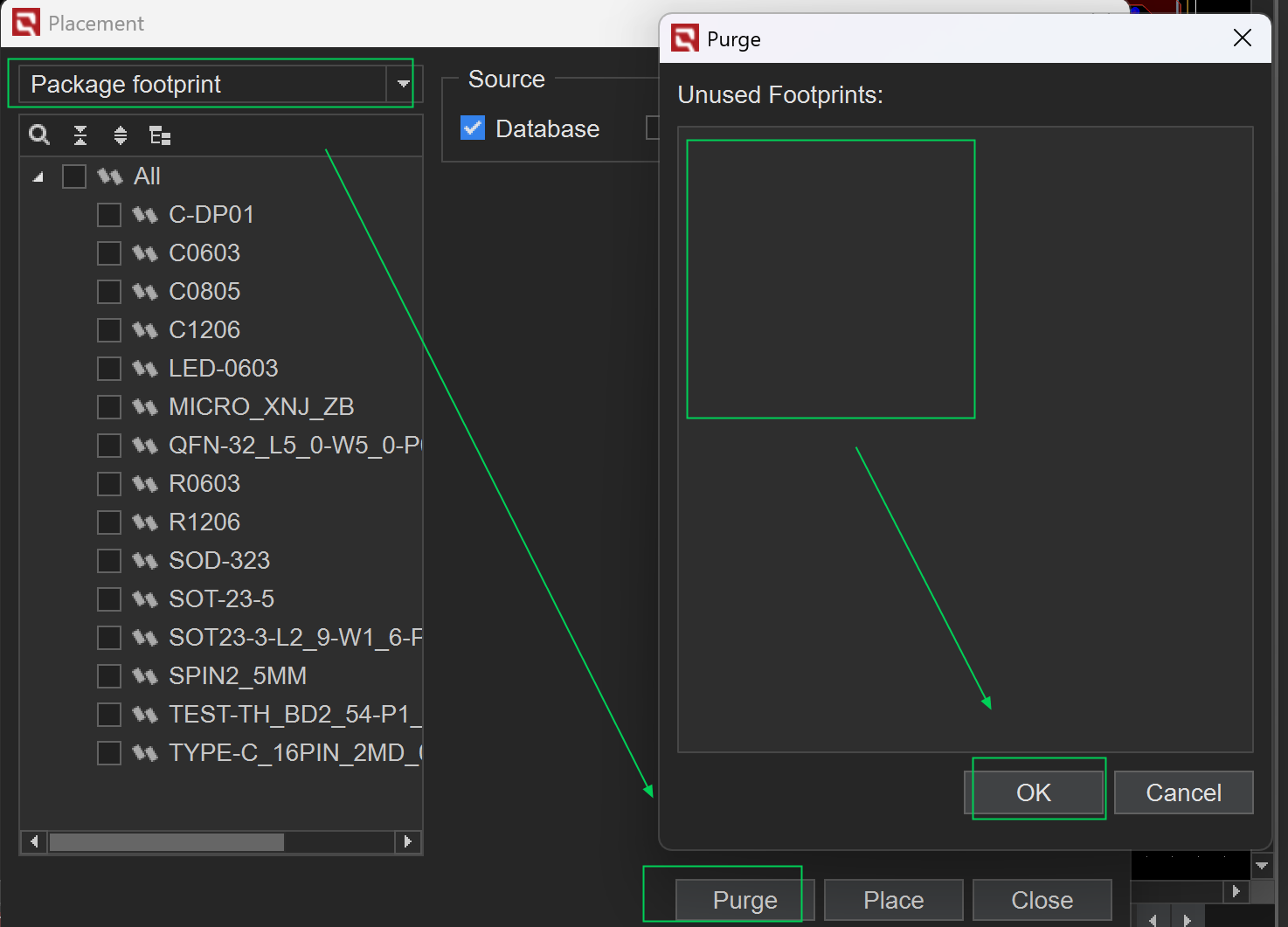Screen dimensions: 1288x927
Task: Click the footprint list horizontal scrollbar thumb
Action: click(x=166, y=842)
